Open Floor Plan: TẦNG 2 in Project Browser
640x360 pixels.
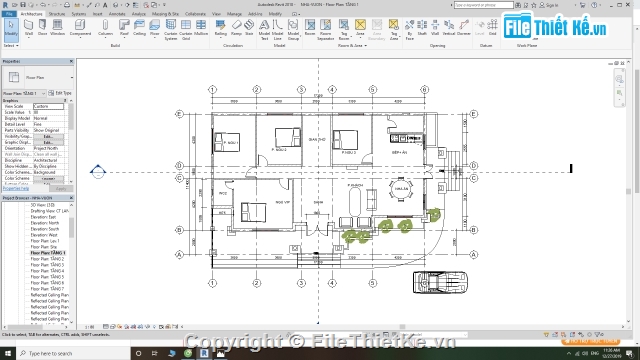(47, 259)
